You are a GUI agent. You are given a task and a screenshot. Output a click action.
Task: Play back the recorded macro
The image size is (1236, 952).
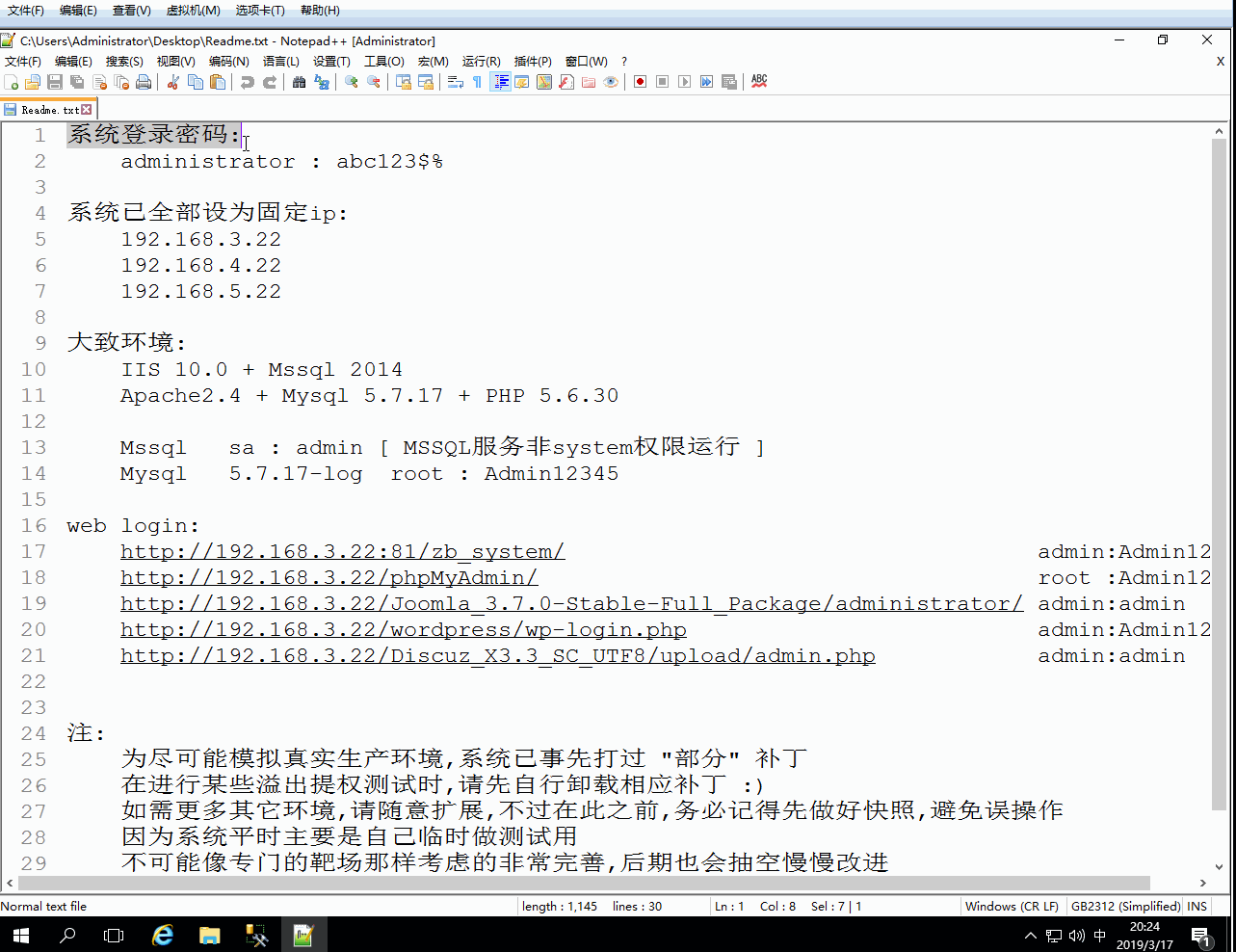(x=684, y=82)
